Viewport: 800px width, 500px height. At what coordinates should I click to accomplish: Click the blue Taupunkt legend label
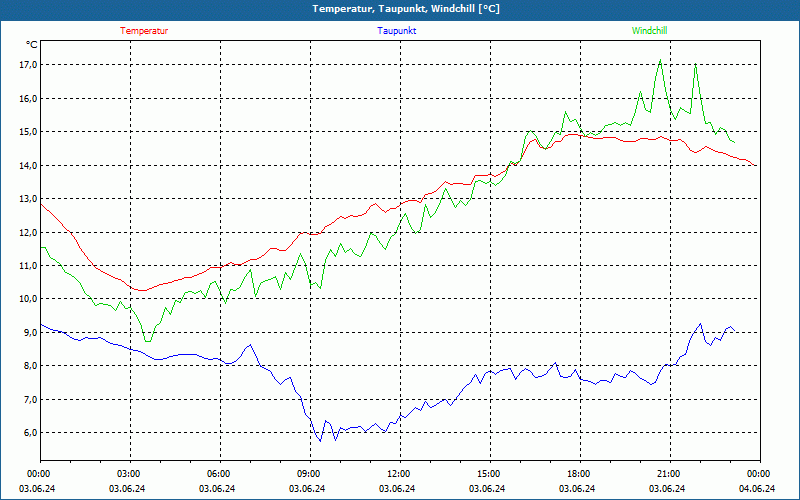396,31
